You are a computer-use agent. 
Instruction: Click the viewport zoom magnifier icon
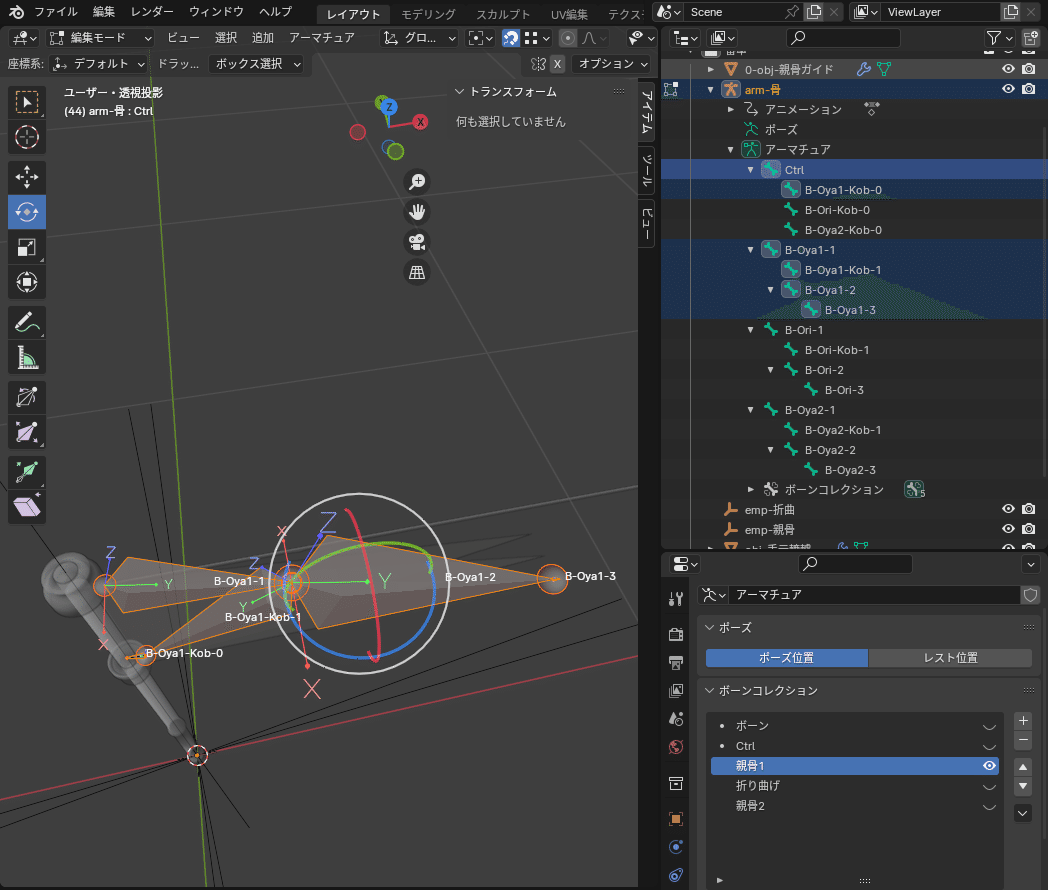pos(417,181)
